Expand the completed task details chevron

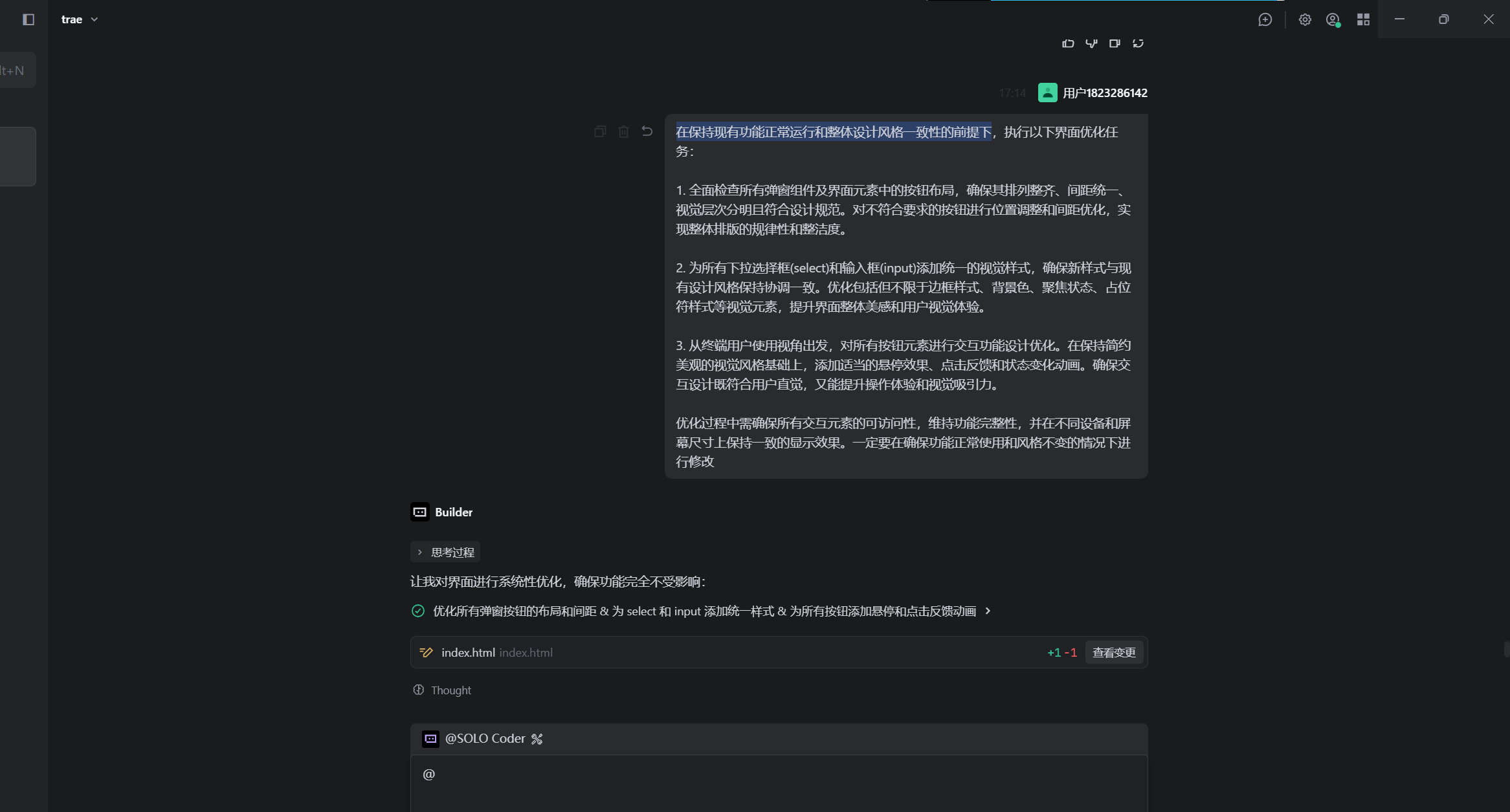pyautogui.click(x=988, y=611)
